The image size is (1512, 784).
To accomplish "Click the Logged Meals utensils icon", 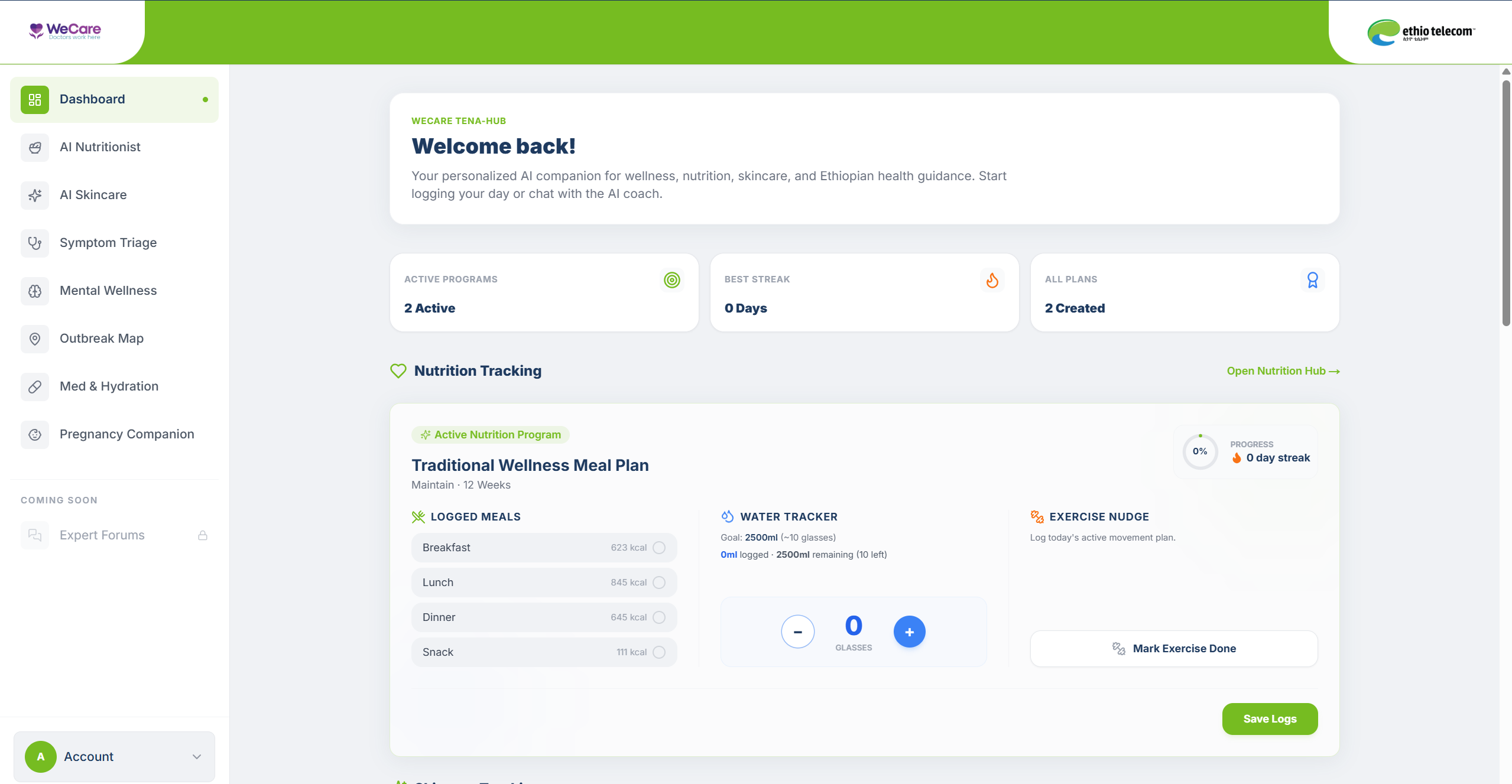I will (x=418, y=517).
